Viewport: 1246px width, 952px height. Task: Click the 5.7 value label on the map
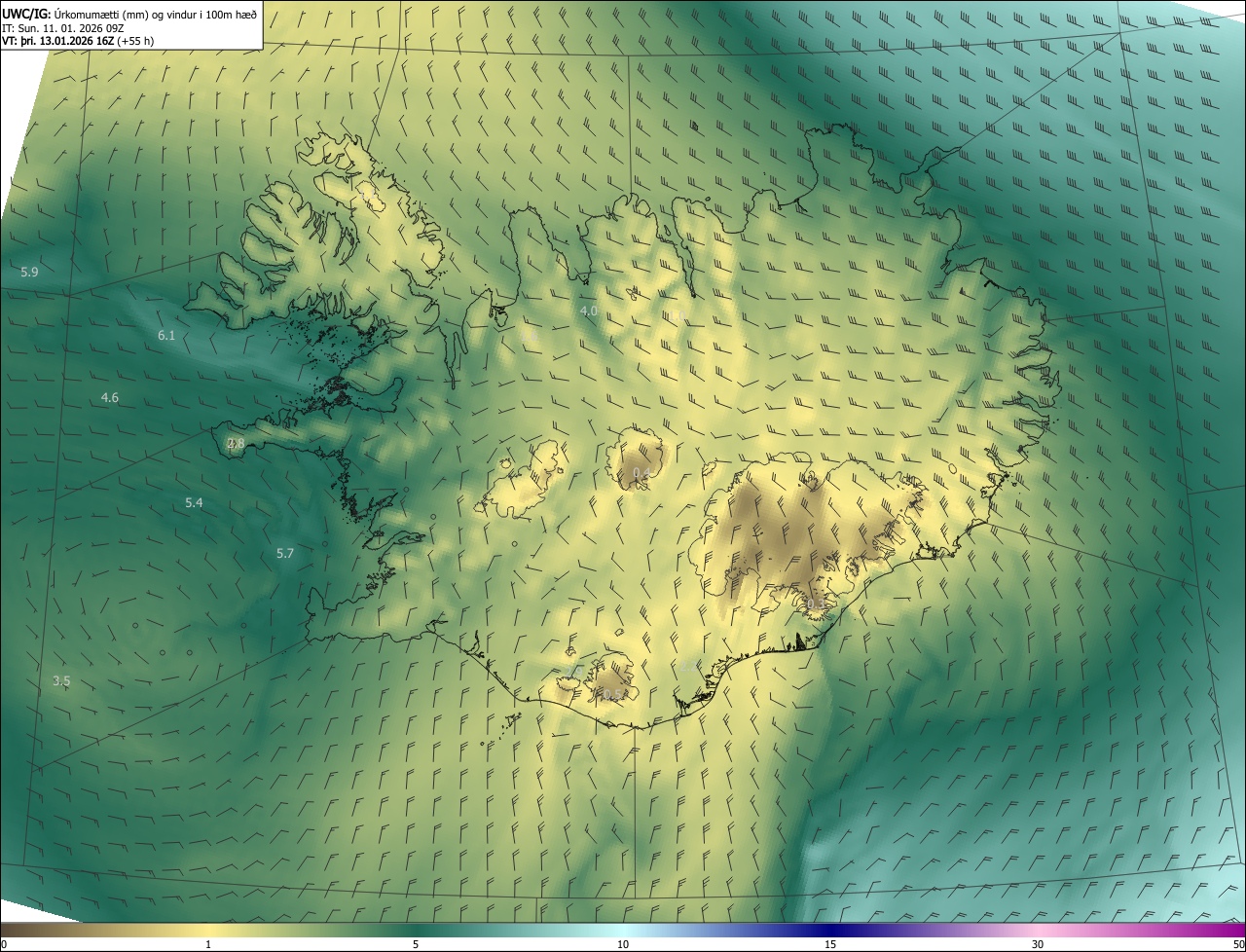tap(284, 553)
